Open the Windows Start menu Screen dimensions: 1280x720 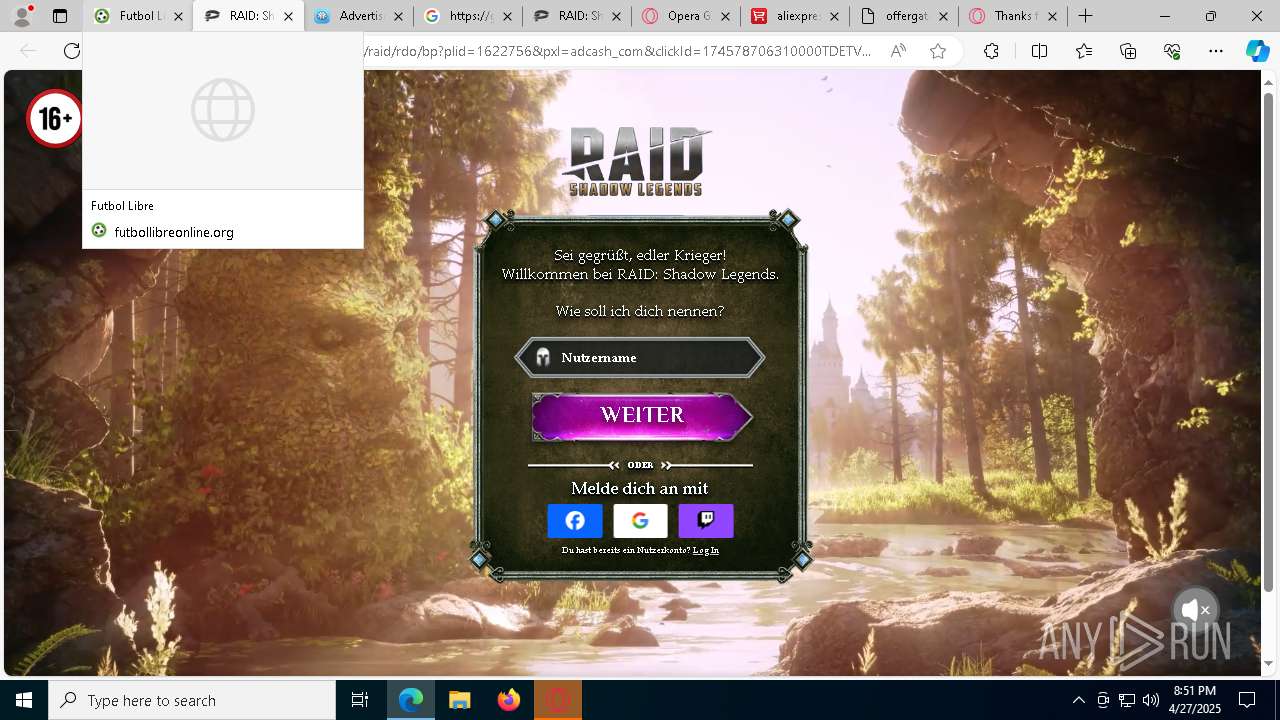tap(24, 700)
